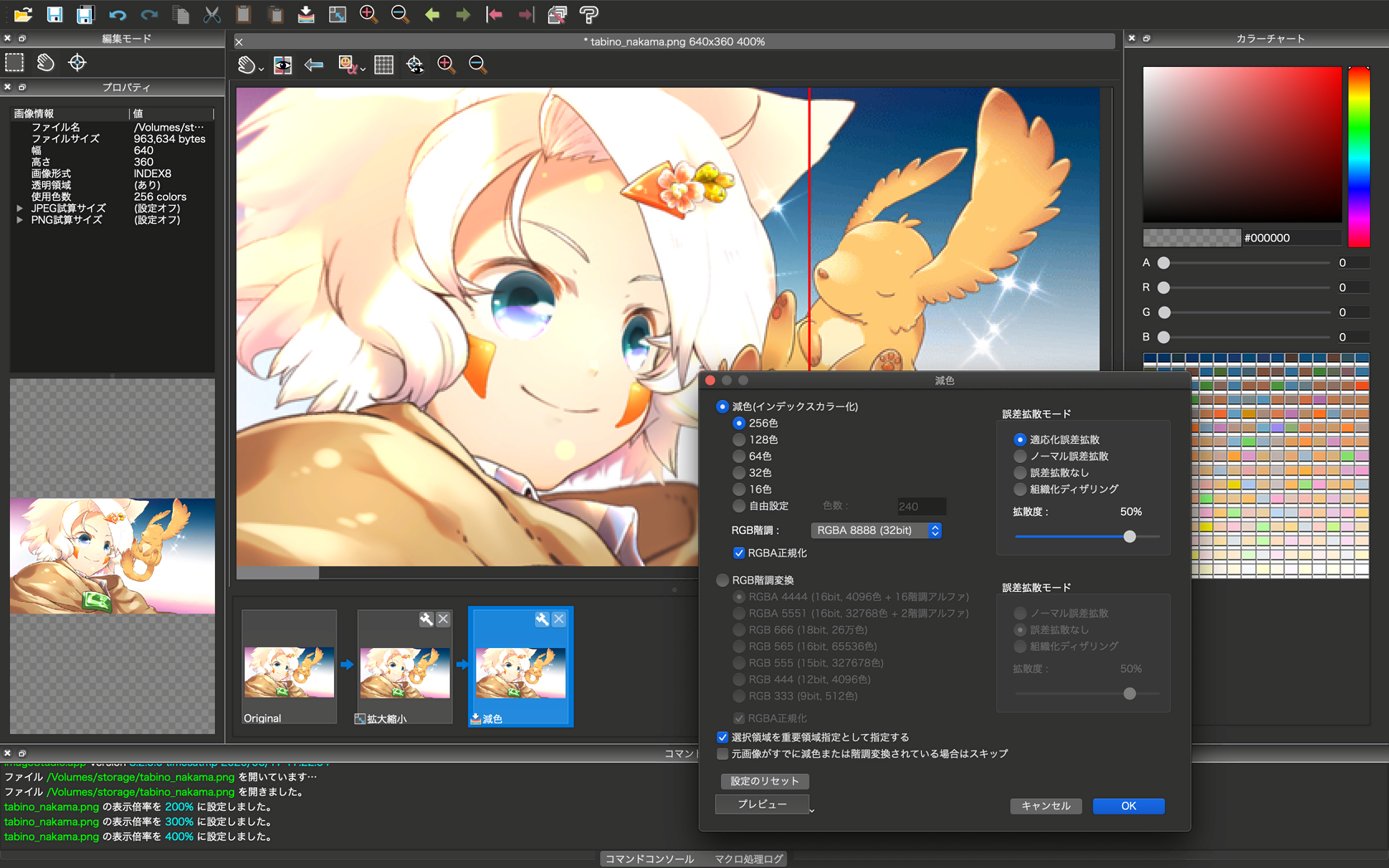Click the before/after compare eye icon
This screenshot has height=868, width=1389.
coord(283,64)
